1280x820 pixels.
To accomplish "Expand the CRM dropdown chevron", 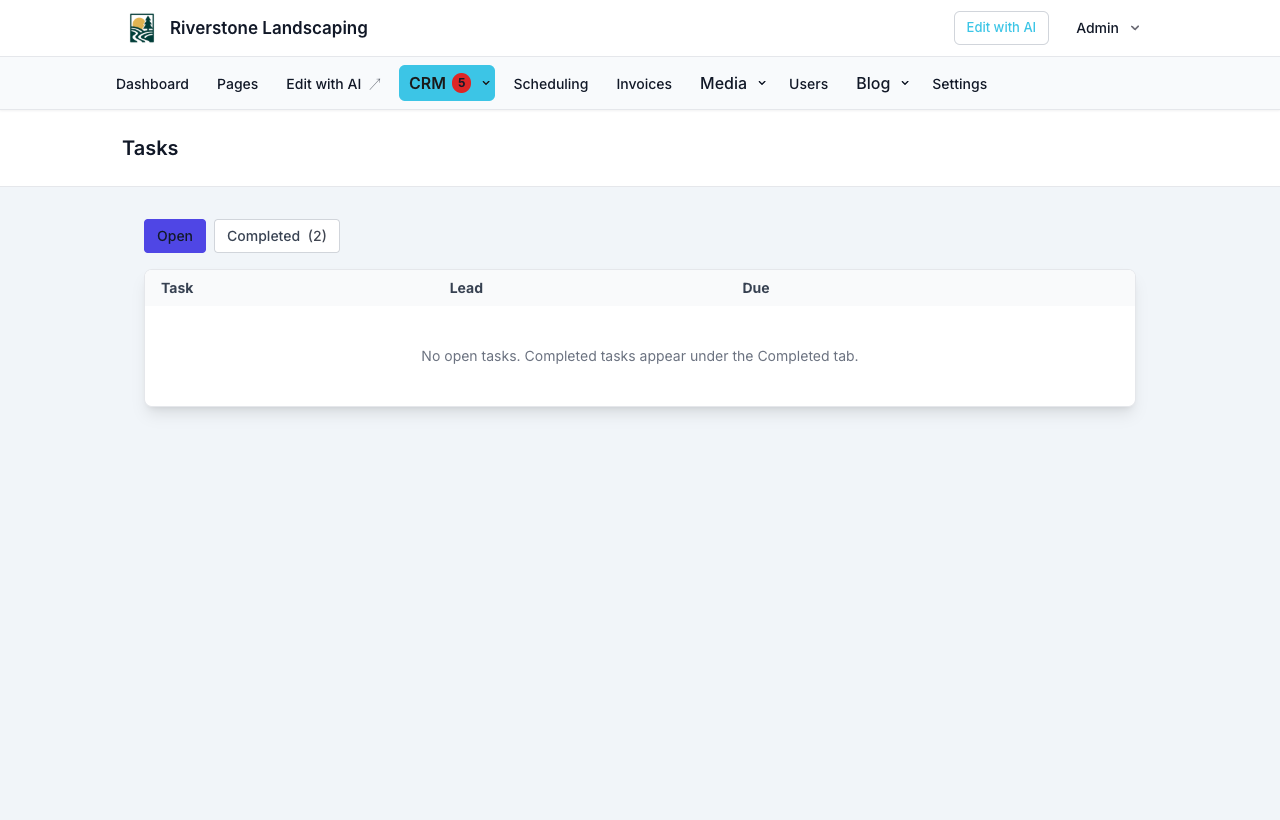I will [x=486, y=83].
